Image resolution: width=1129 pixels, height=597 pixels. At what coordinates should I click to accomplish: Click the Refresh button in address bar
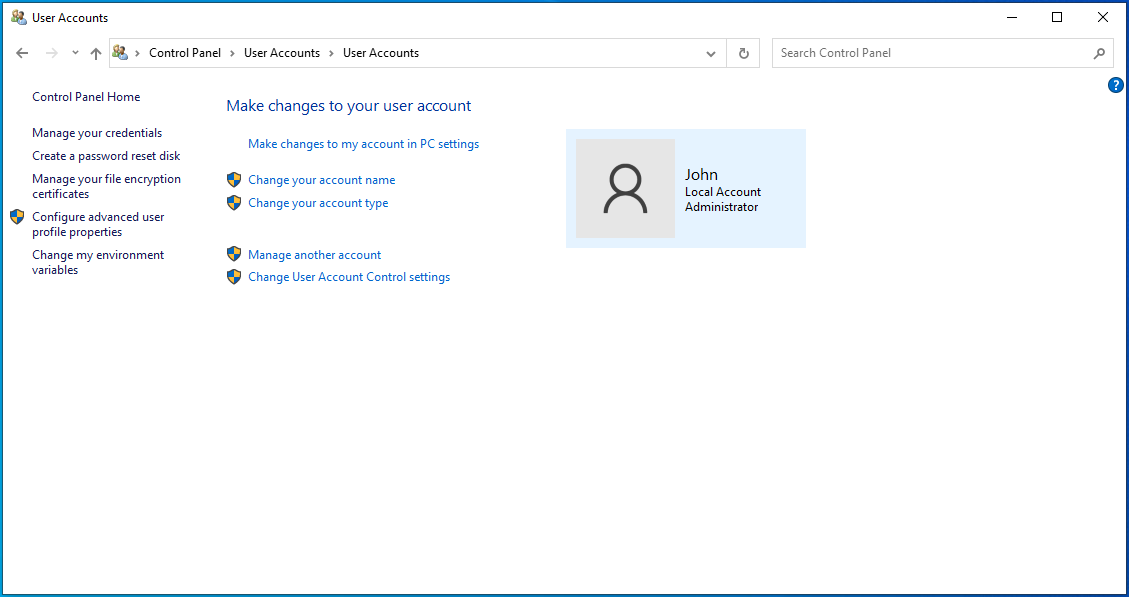point(744,54)
